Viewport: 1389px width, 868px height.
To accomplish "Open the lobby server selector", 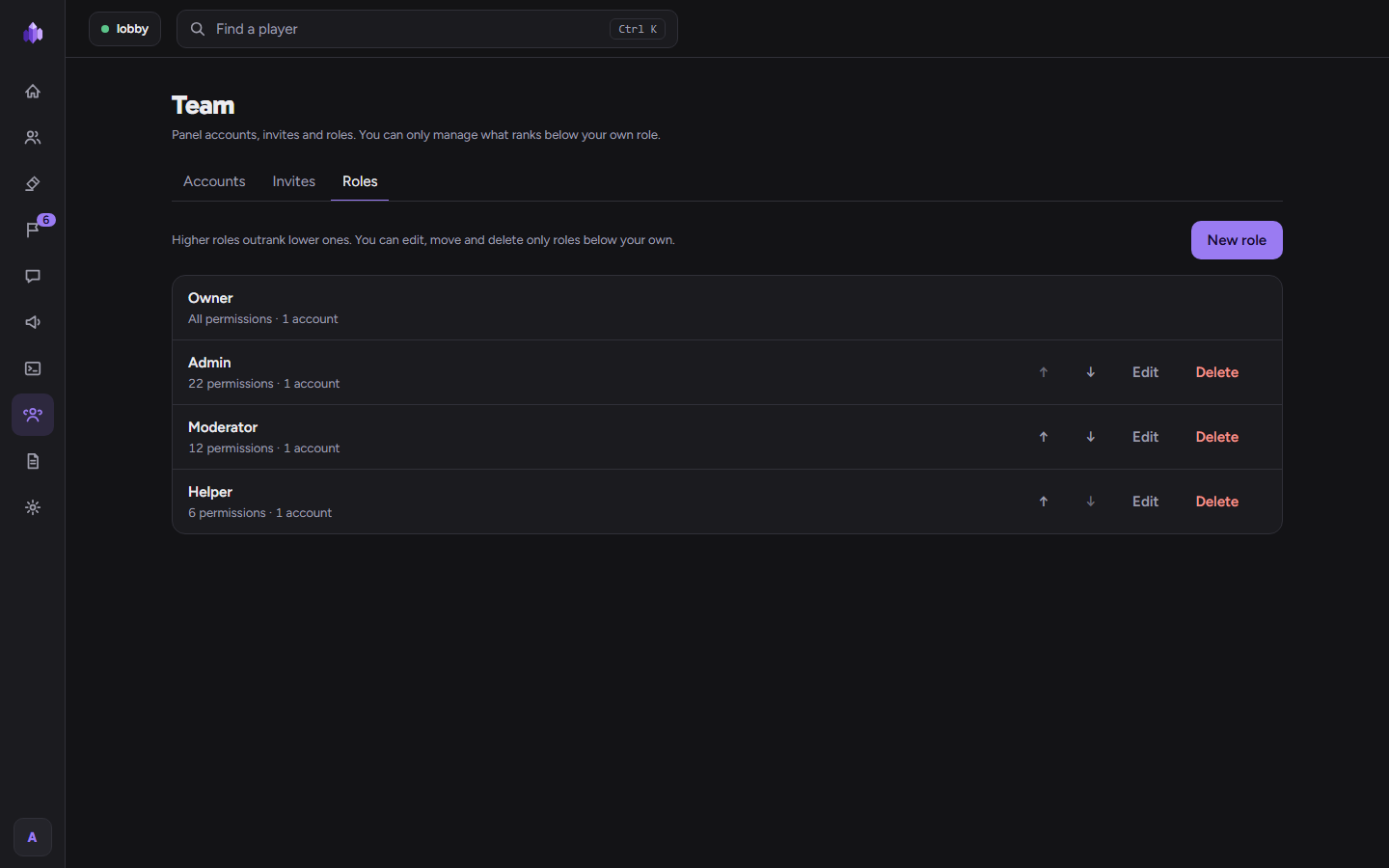I will [124, 29].
